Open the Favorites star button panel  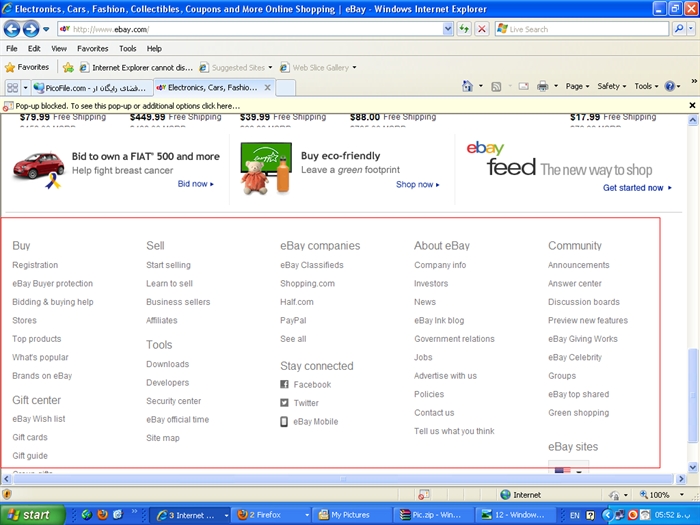tap(27, 67)
